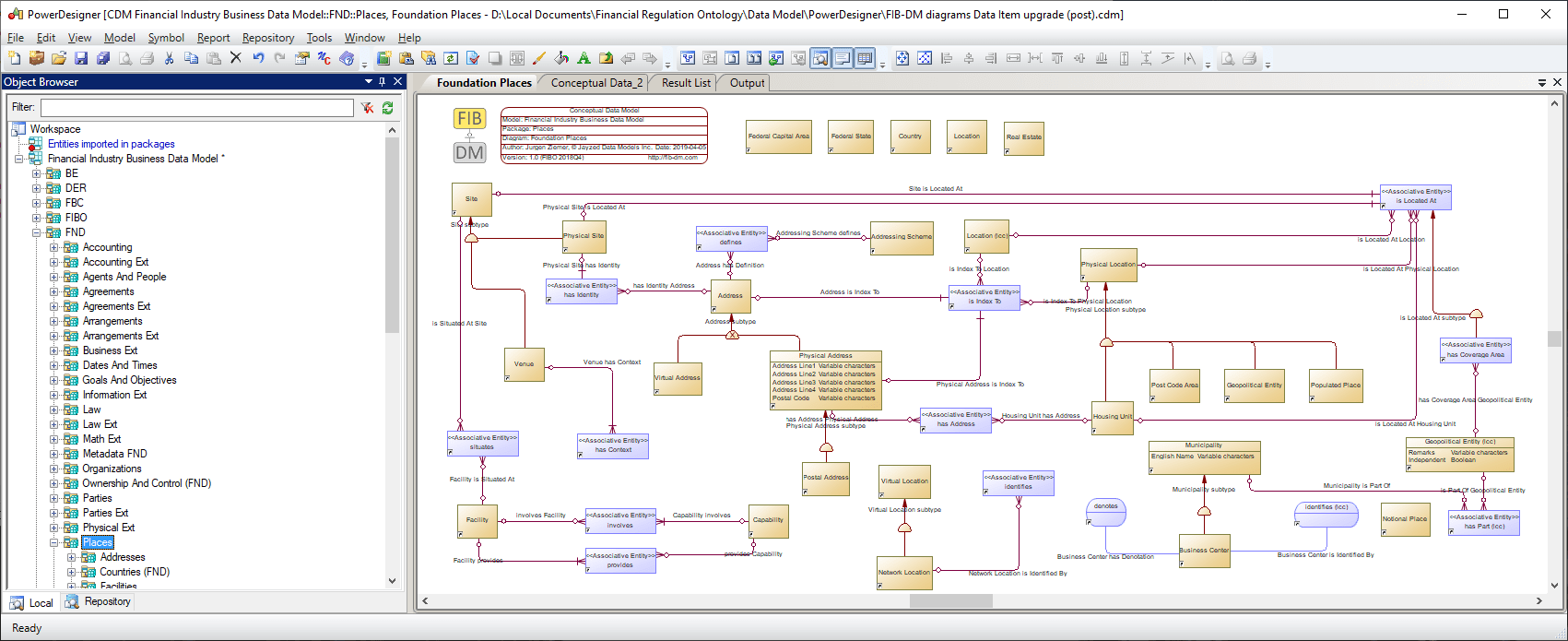Switch to the Conceptual Data_2 tab
Image resolution: width=1568 pixels, height=641 pixels.
(596, 83)
